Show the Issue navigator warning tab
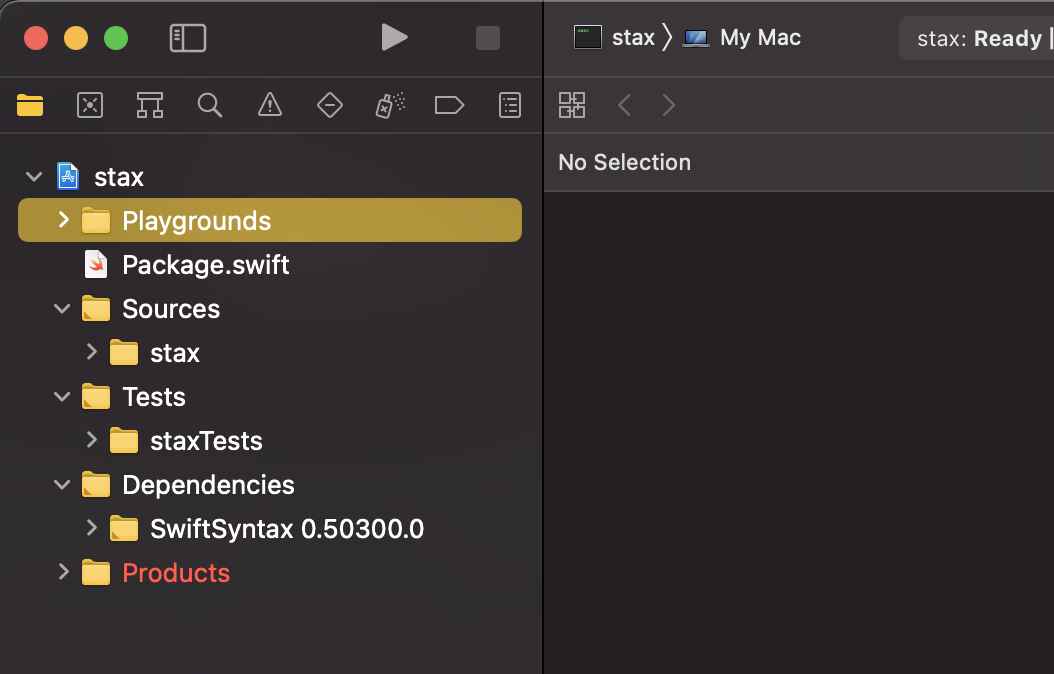This screenshot has width=1054, height=674. click(270, 105)
